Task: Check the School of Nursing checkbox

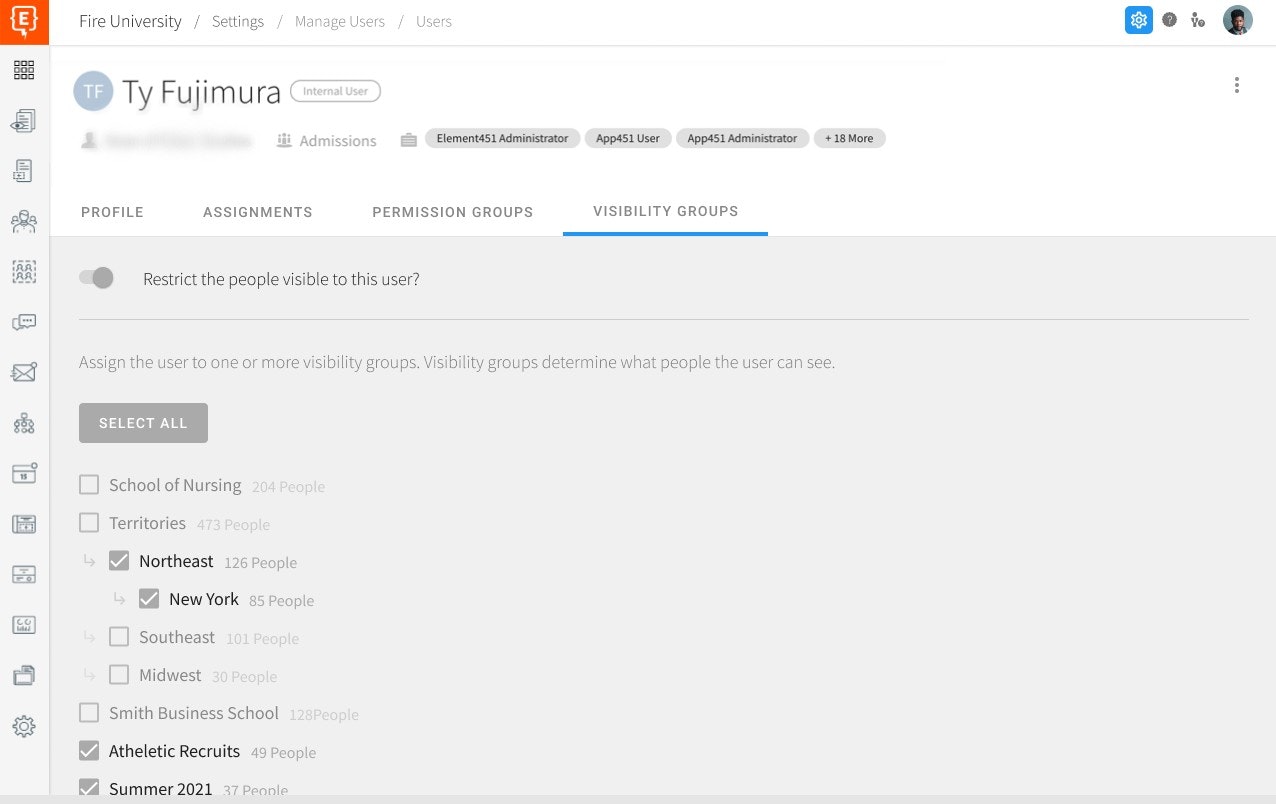Action: [89, 485]
